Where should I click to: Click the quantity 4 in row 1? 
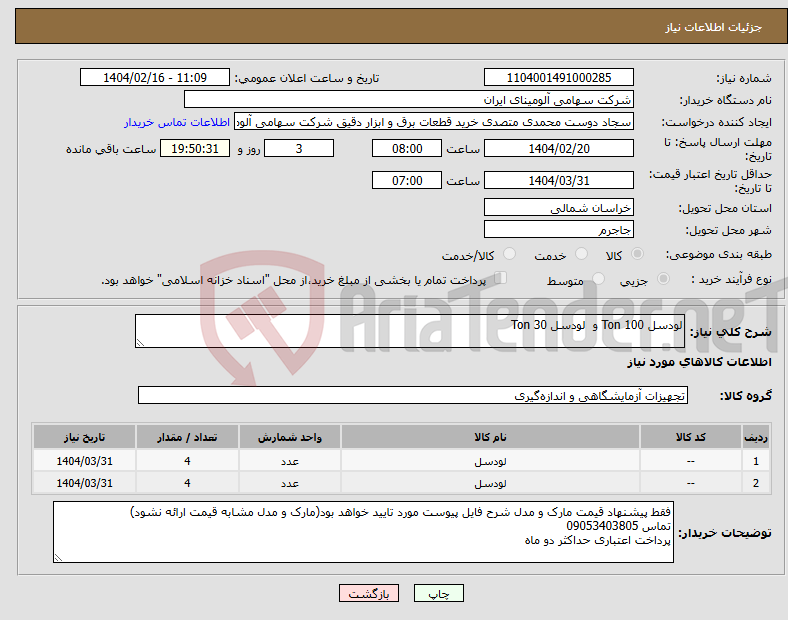coord(187,461)
